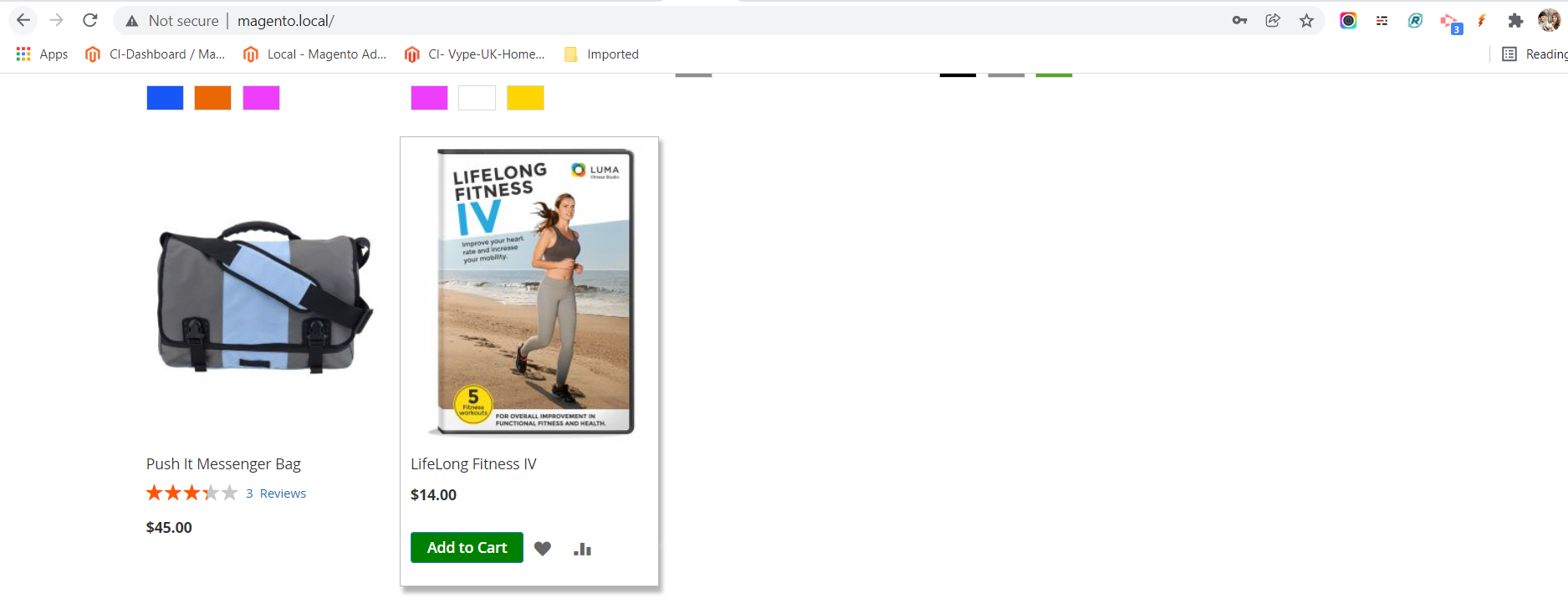Viewport: 1568px width, 614px height.
Task: Click the $14.00 price
Action: tap(433, 495)
